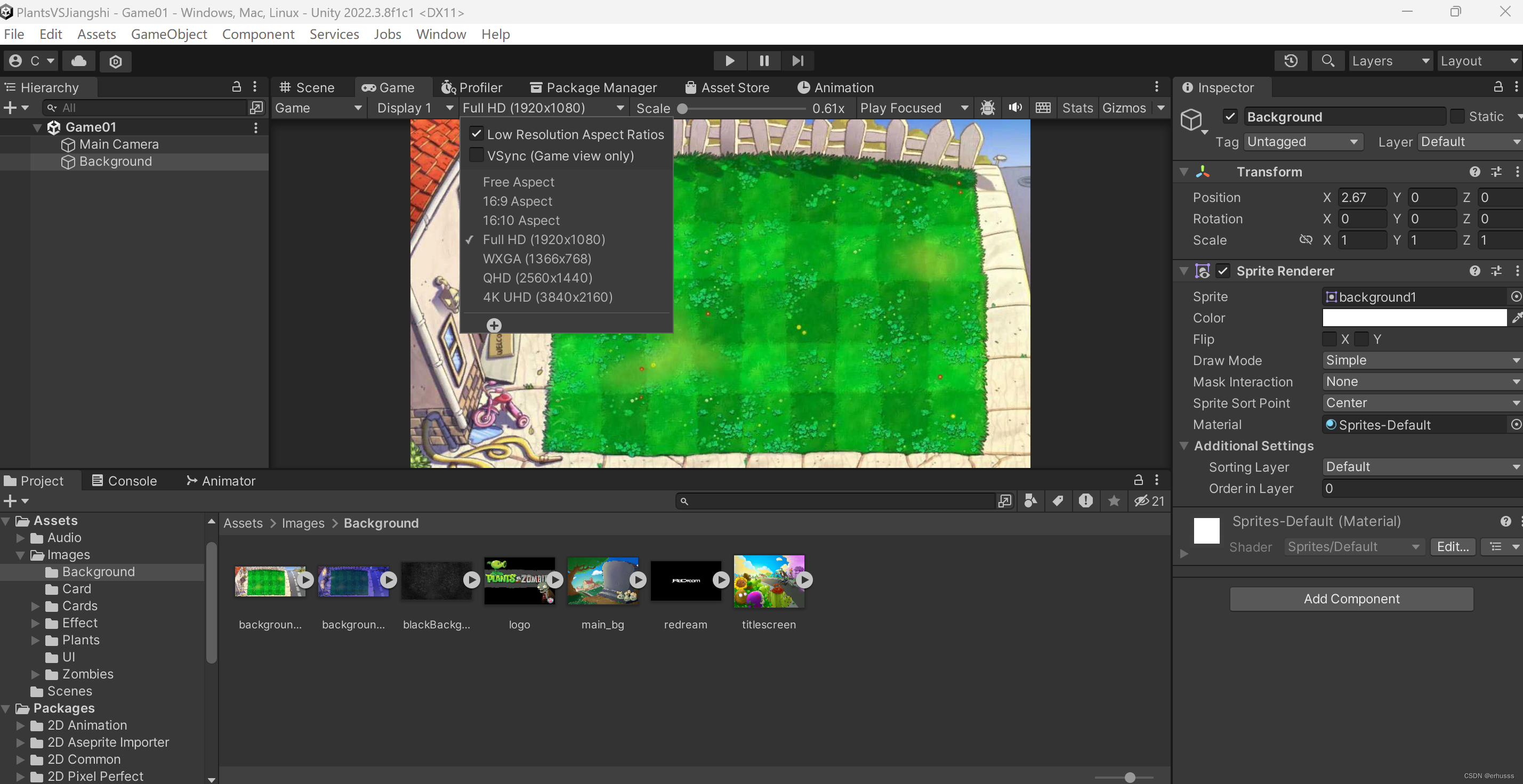Click the eyedropper next to Color
1523x784 pixels.
(1516, 318)
